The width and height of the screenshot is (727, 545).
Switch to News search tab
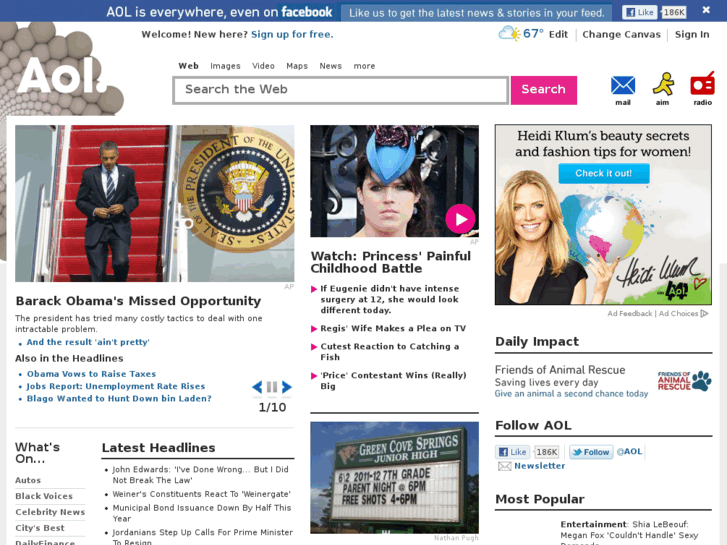click(331, 66)
